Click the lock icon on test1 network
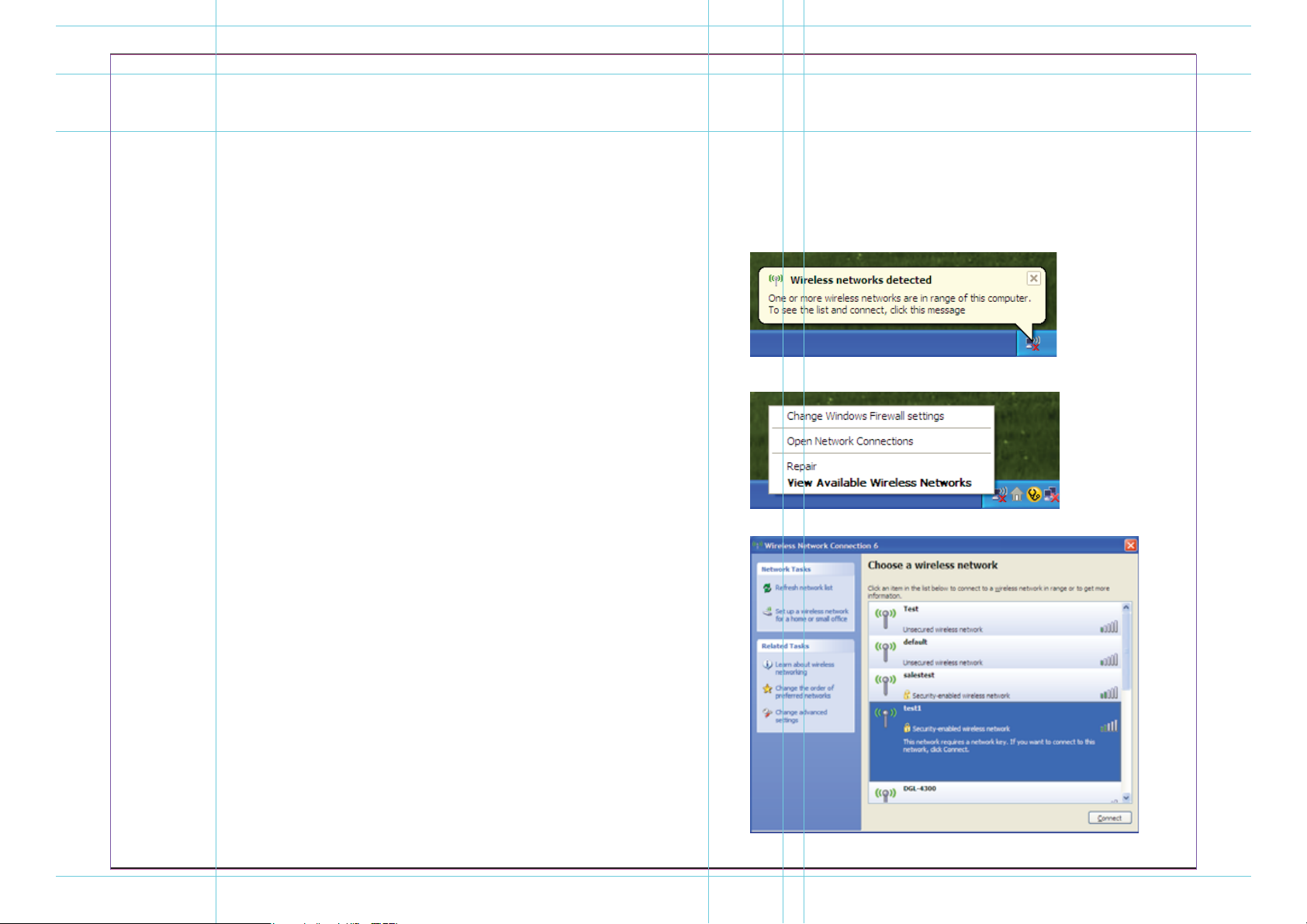 [x=906, y=728]
